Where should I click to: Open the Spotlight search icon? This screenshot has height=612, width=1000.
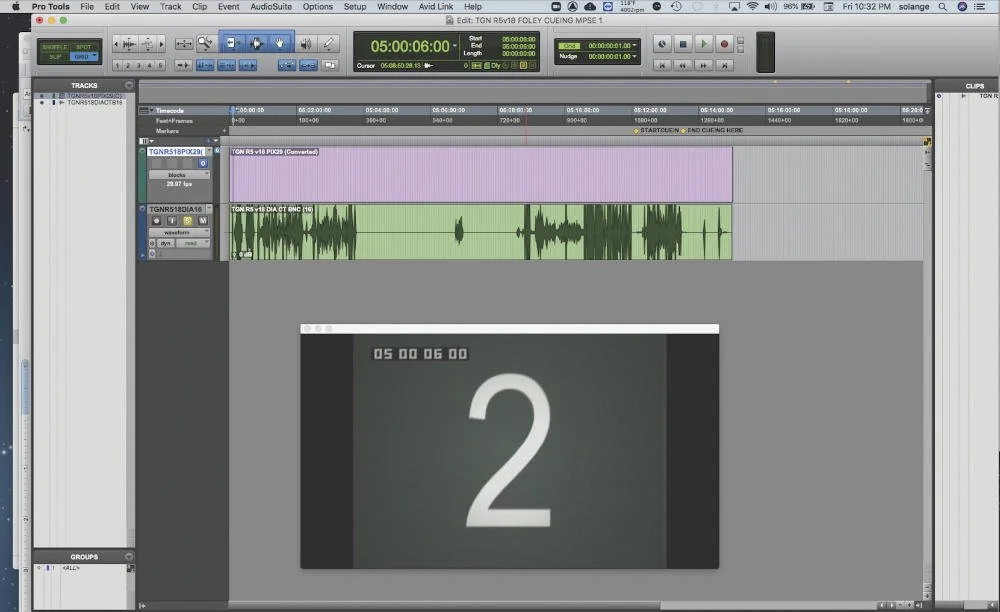[943, 6]
